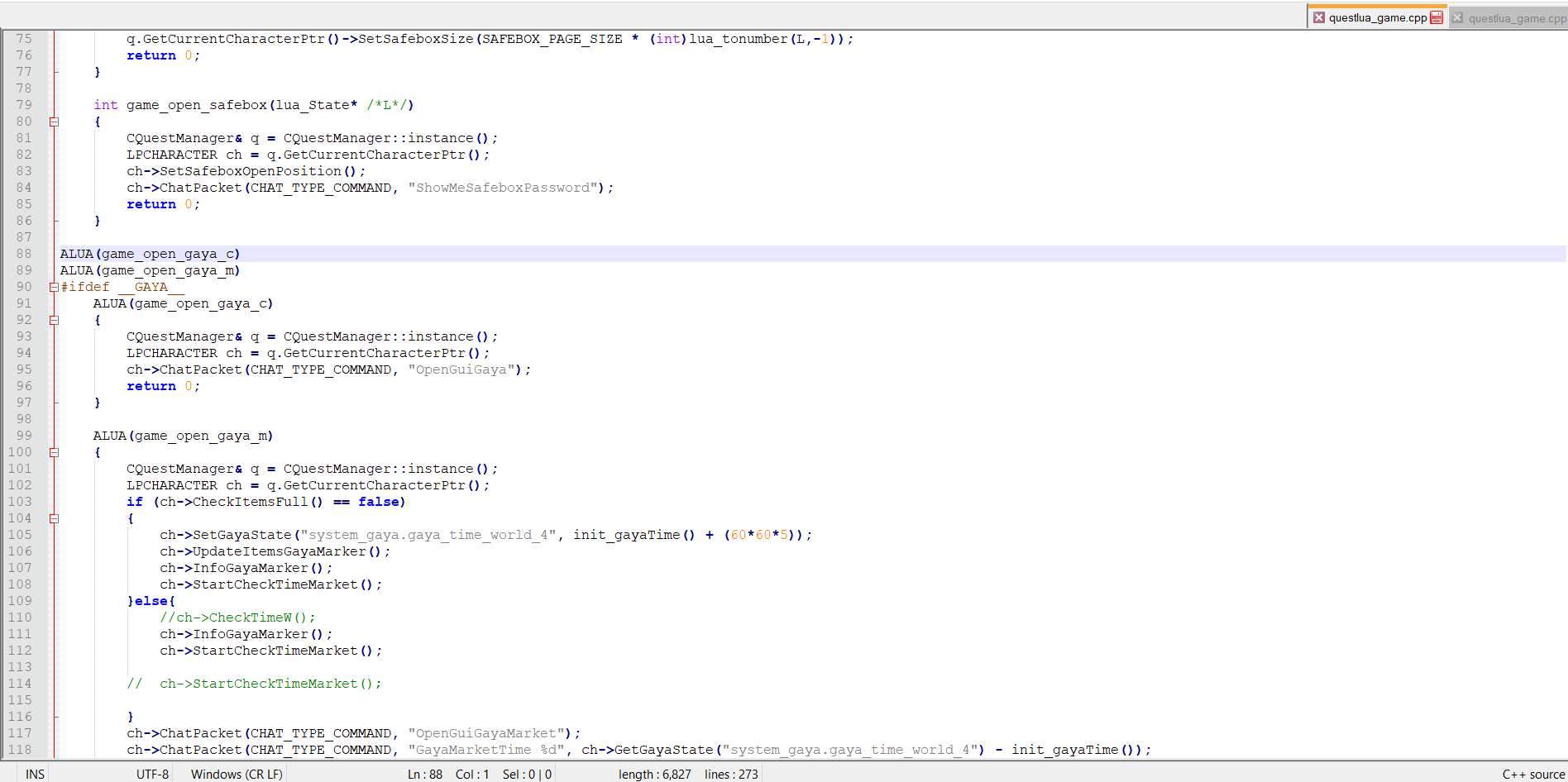This screenshot has height=782, width=1568.
Task: Click ALUA(game_open_gaya_m) on line 89
Action: tap(150, 270)
